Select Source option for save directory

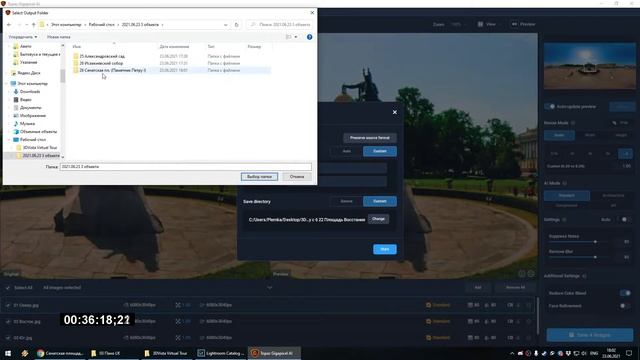[x=347, y=201]
